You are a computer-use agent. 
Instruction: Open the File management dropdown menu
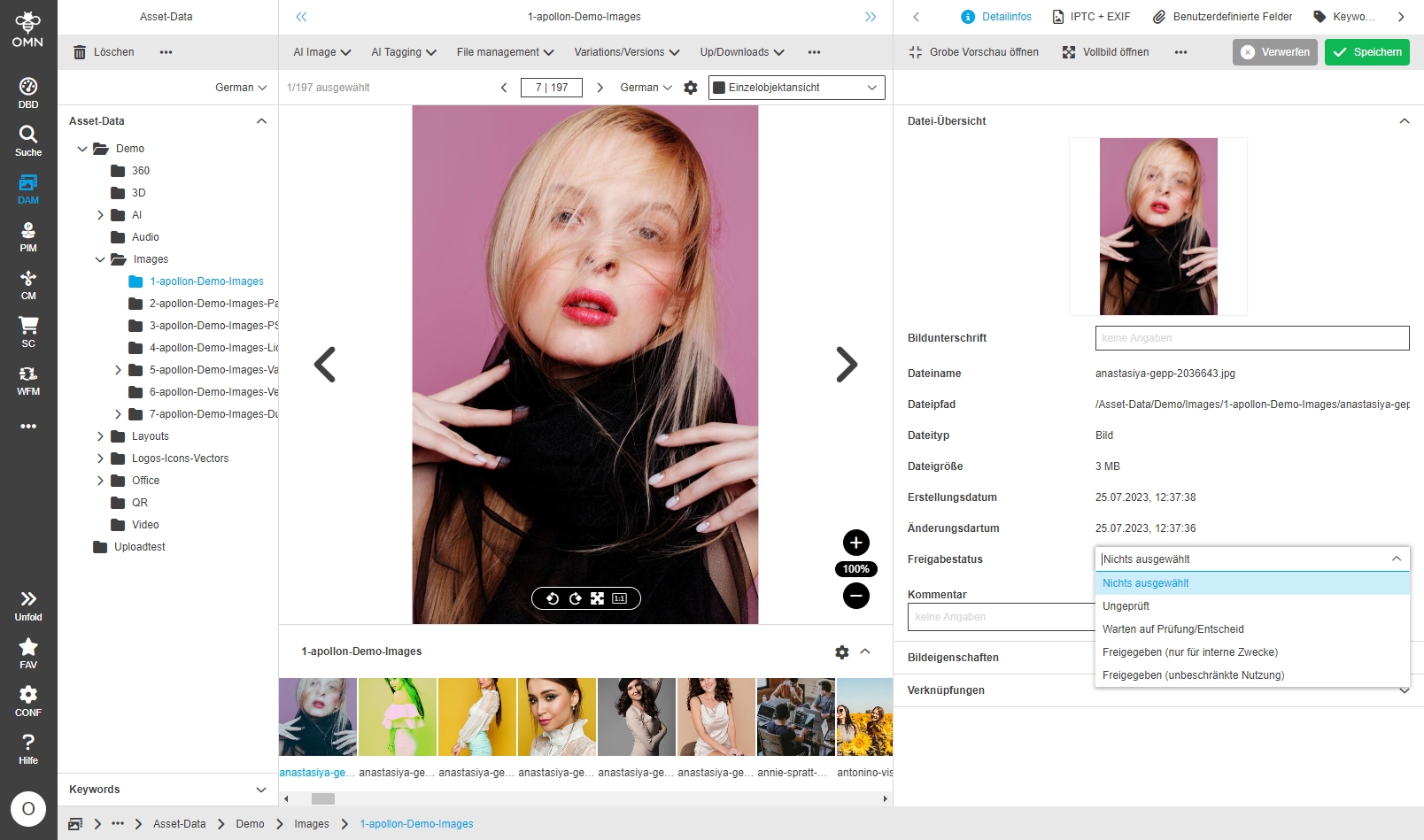pos(506,52)
